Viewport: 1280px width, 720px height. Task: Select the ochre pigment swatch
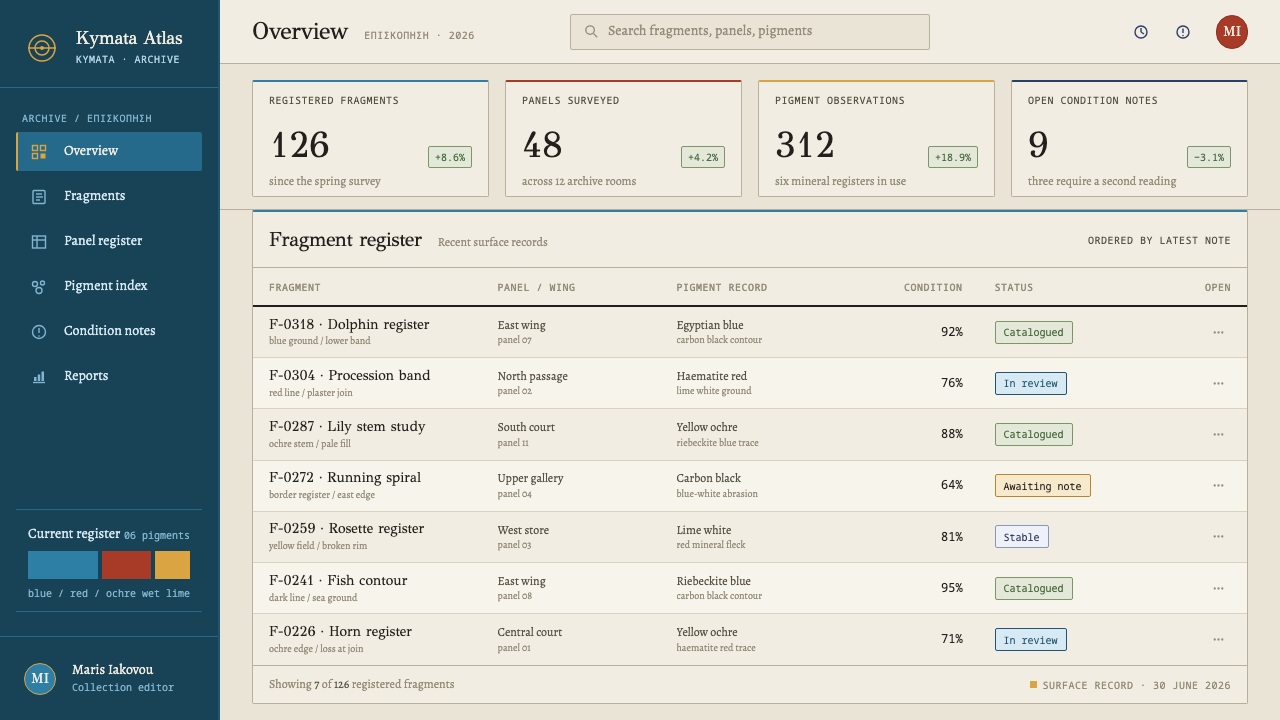tap(172, 565)
